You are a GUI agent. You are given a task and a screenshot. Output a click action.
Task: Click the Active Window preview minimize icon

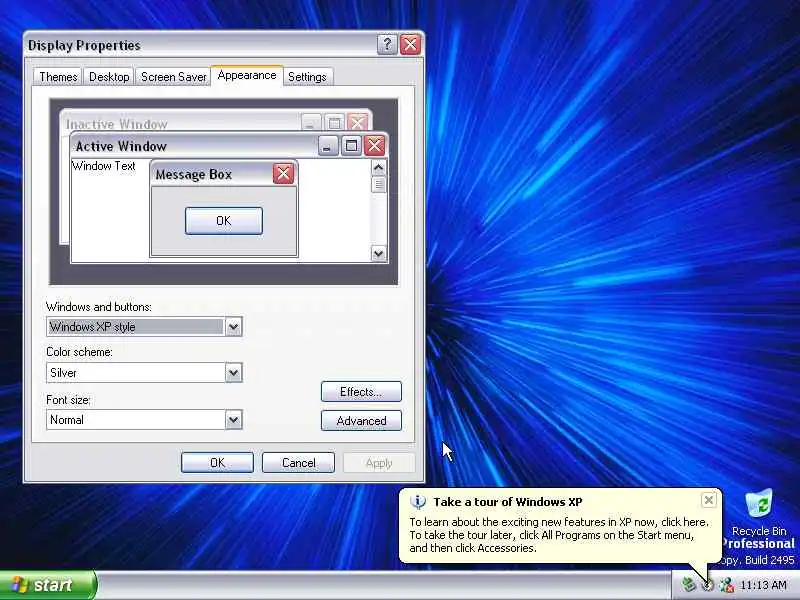[x=328, y=146]
